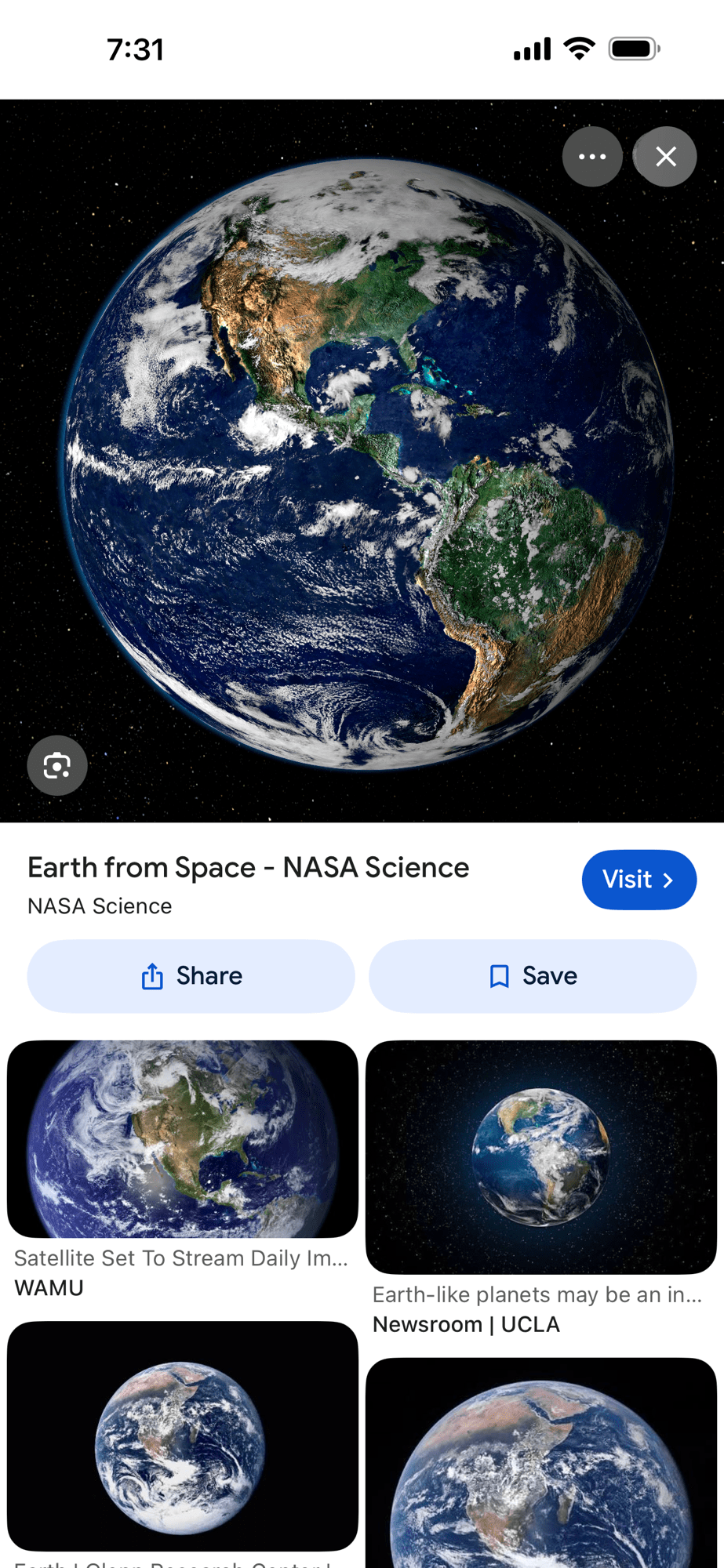Open the bottom-left small Earth thumbnail
The width and height of the screenshot is (724, 1568).
tap(183, 1436)
